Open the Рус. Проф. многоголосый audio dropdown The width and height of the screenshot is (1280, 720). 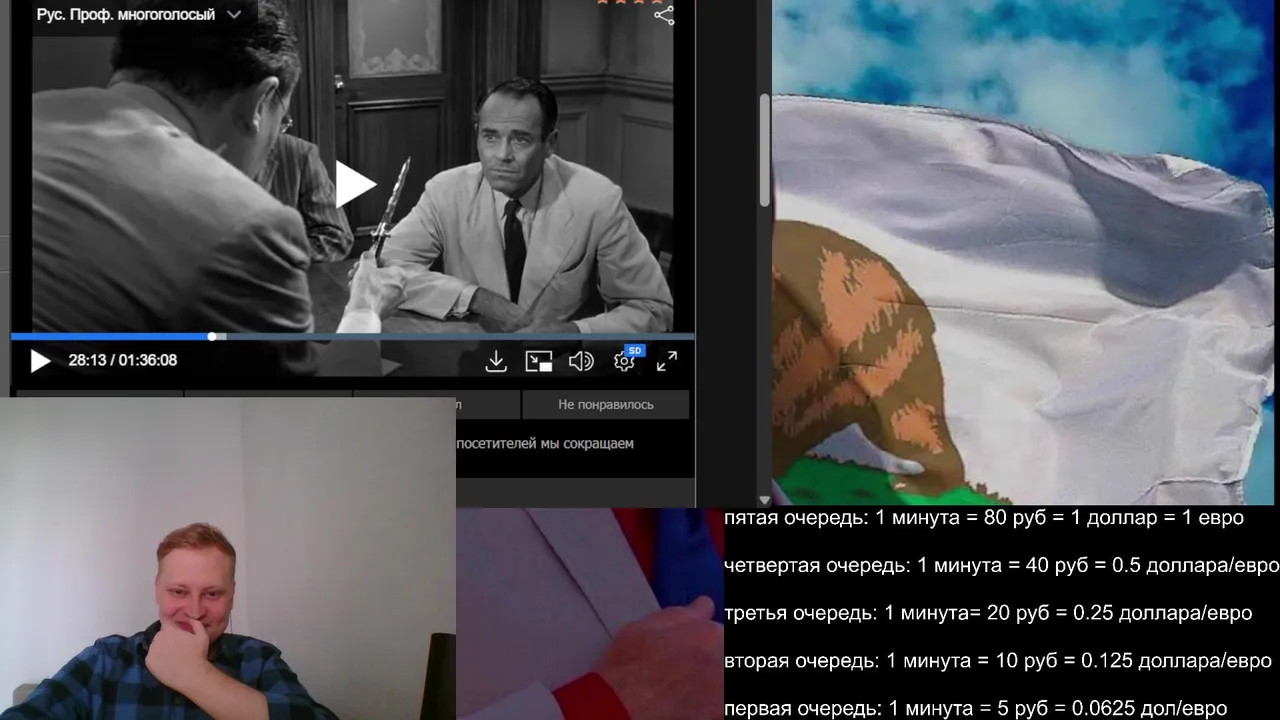coord(138,15)
